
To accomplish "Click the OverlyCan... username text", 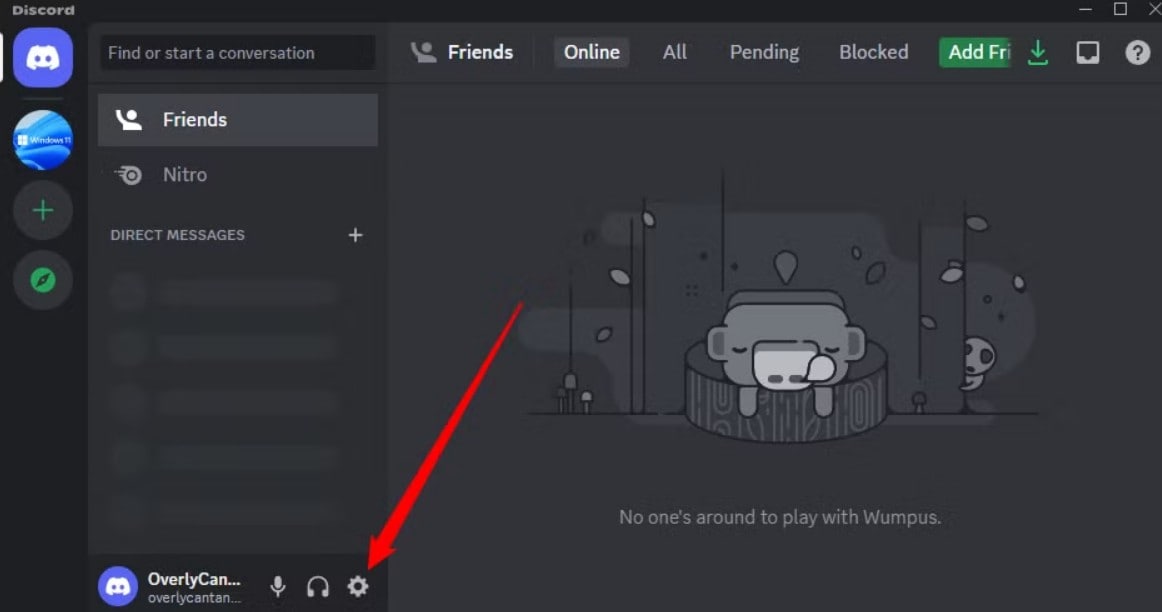I will click(x=194, y=579).
